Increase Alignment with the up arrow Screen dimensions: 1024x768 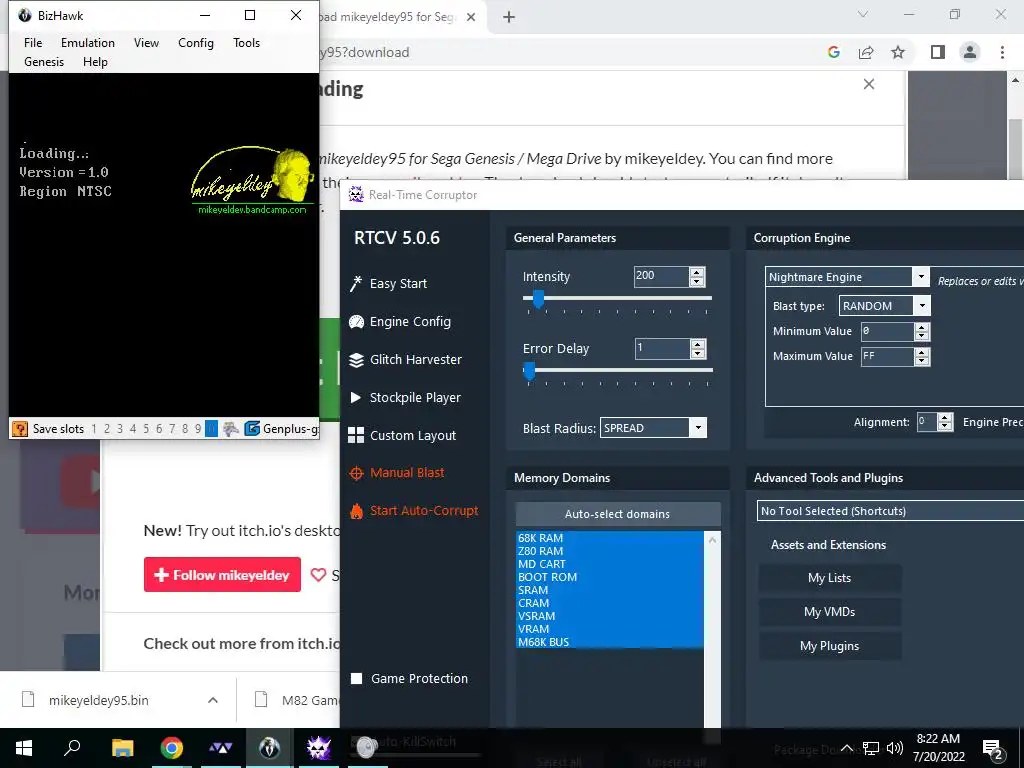[945, 417]
